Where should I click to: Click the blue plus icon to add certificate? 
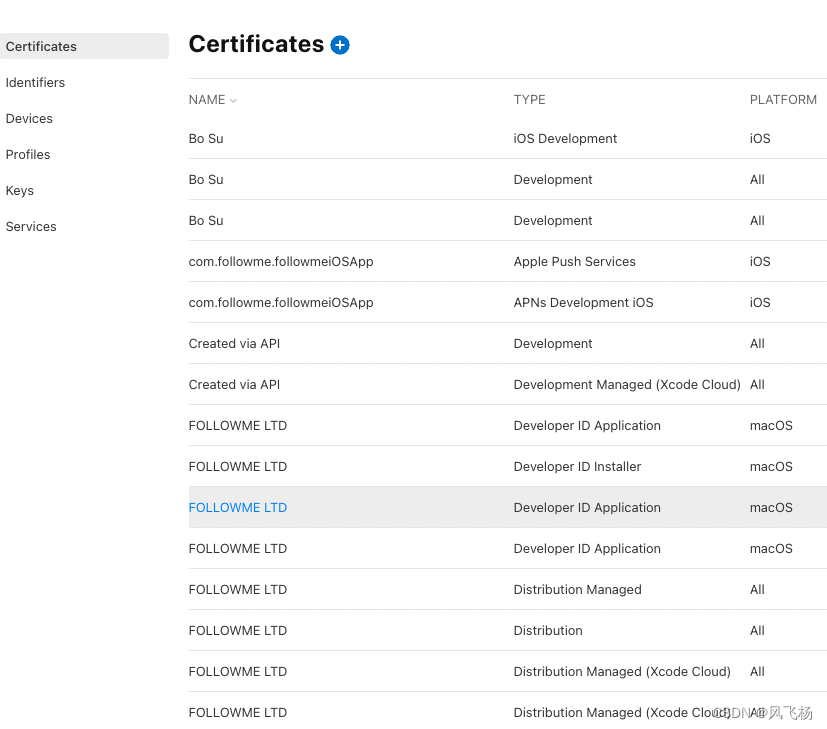pyautogui.click(x=339, y=45)
